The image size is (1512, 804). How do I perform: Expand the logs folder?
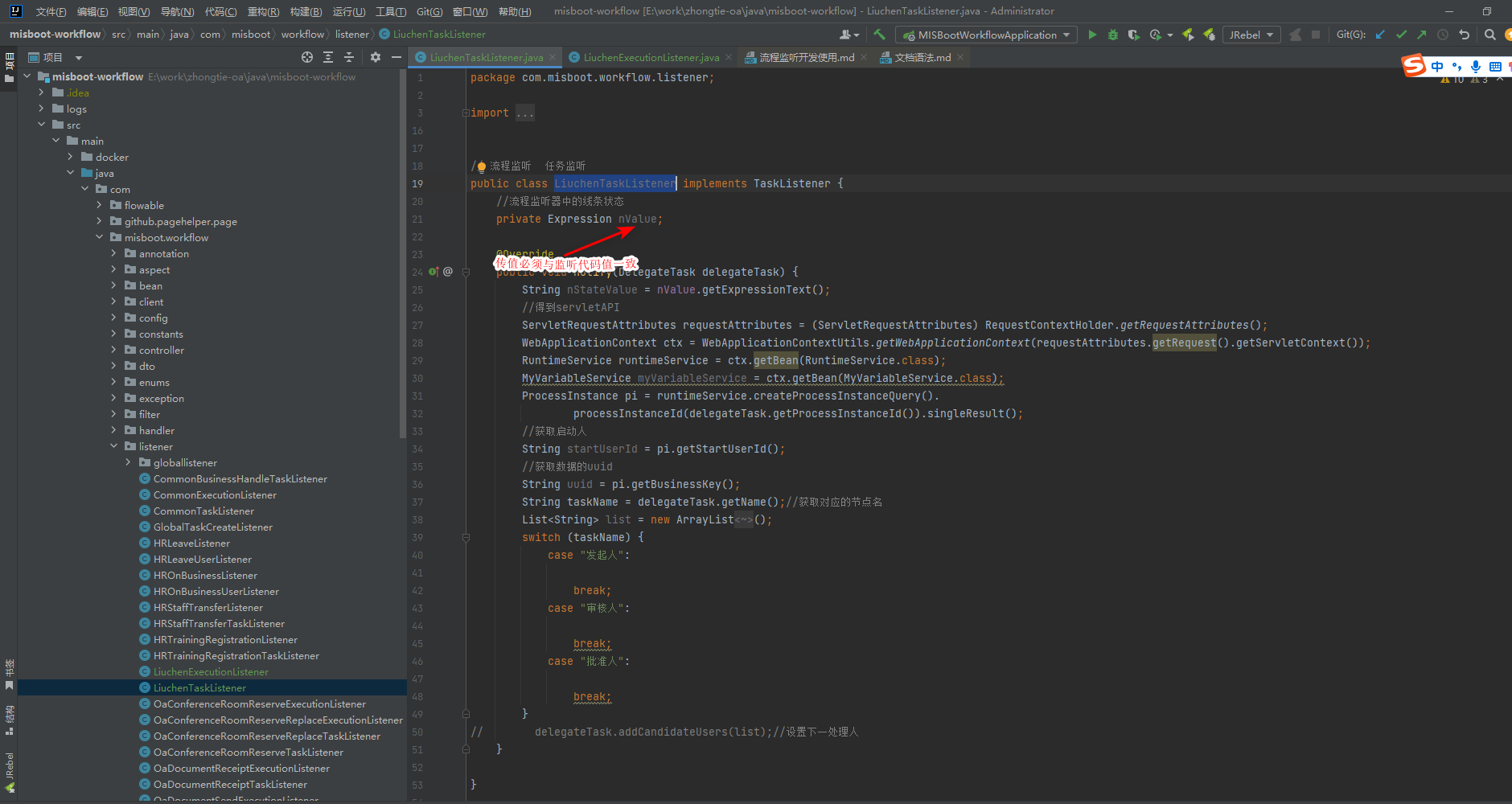41,109
